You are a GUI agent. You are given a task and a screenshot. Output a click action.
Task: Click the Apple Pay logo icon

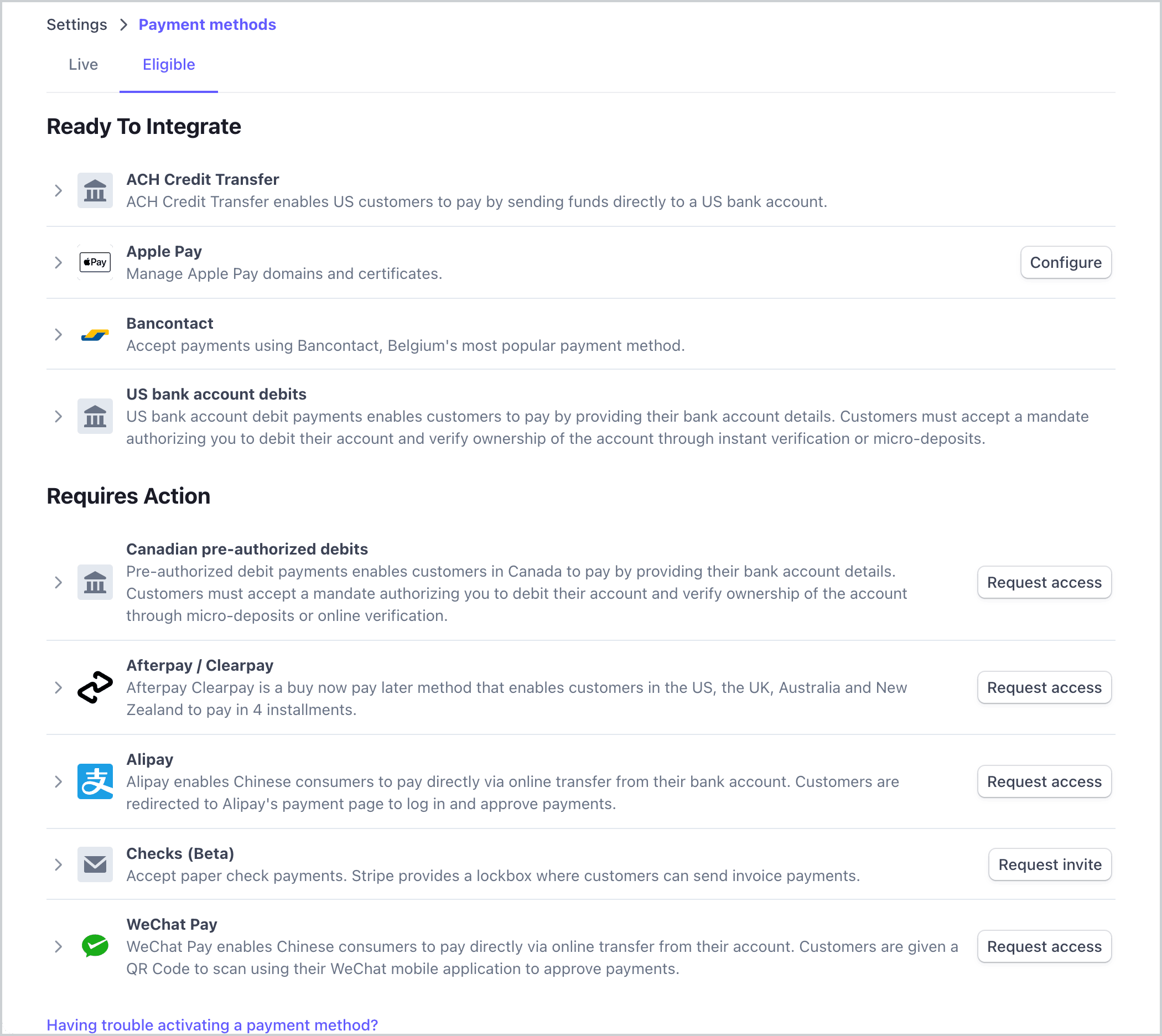click(94, 262)
